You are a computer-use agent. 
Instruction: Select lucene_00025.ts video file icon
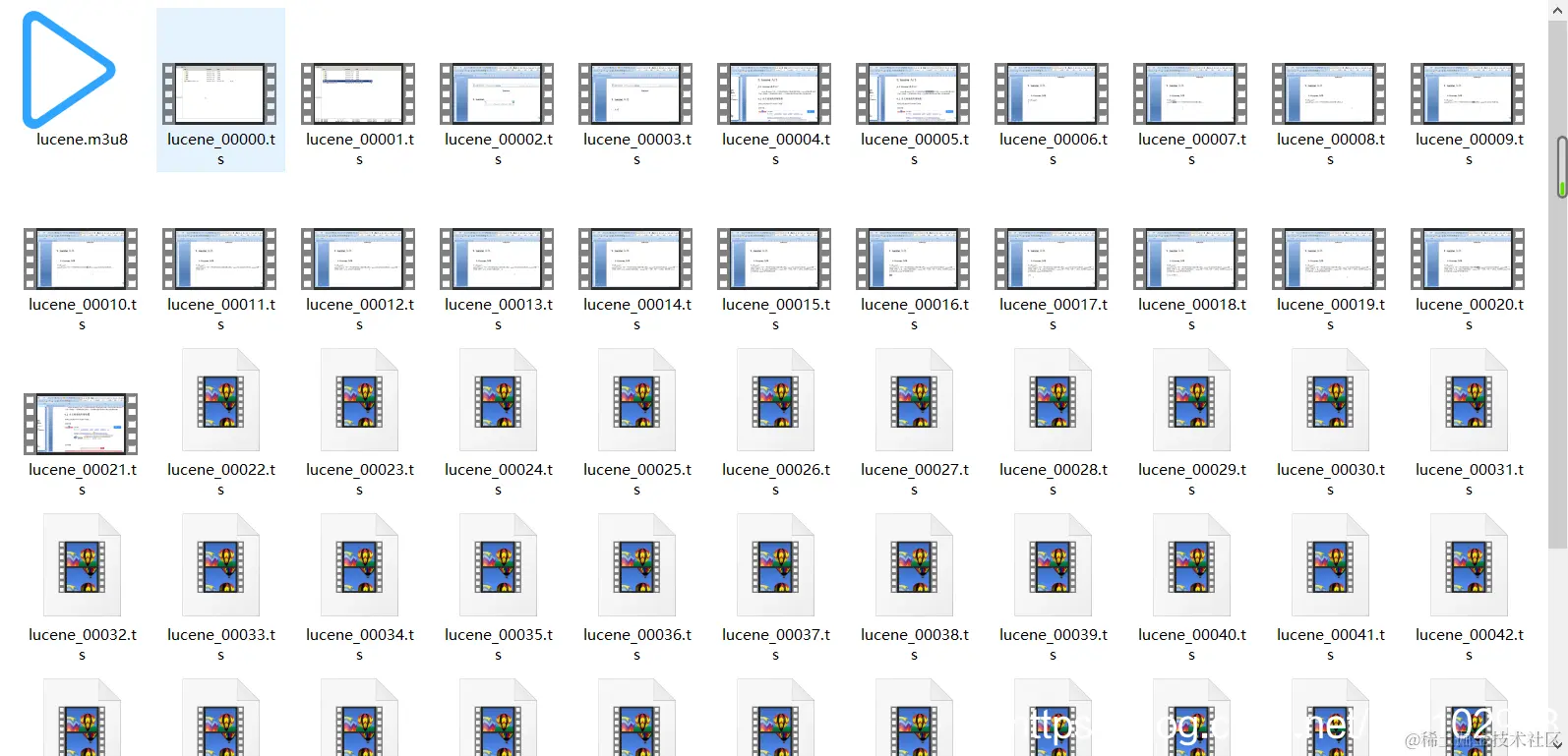[x=636, y=400]
